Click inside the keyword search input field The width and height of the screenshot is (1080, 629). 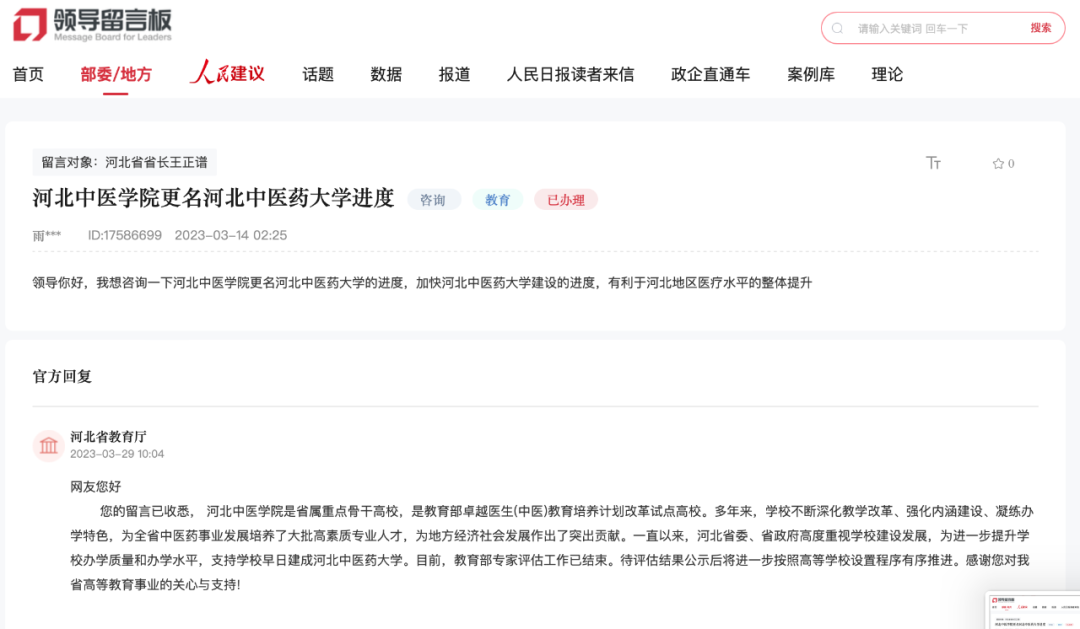tap(910, 28)
